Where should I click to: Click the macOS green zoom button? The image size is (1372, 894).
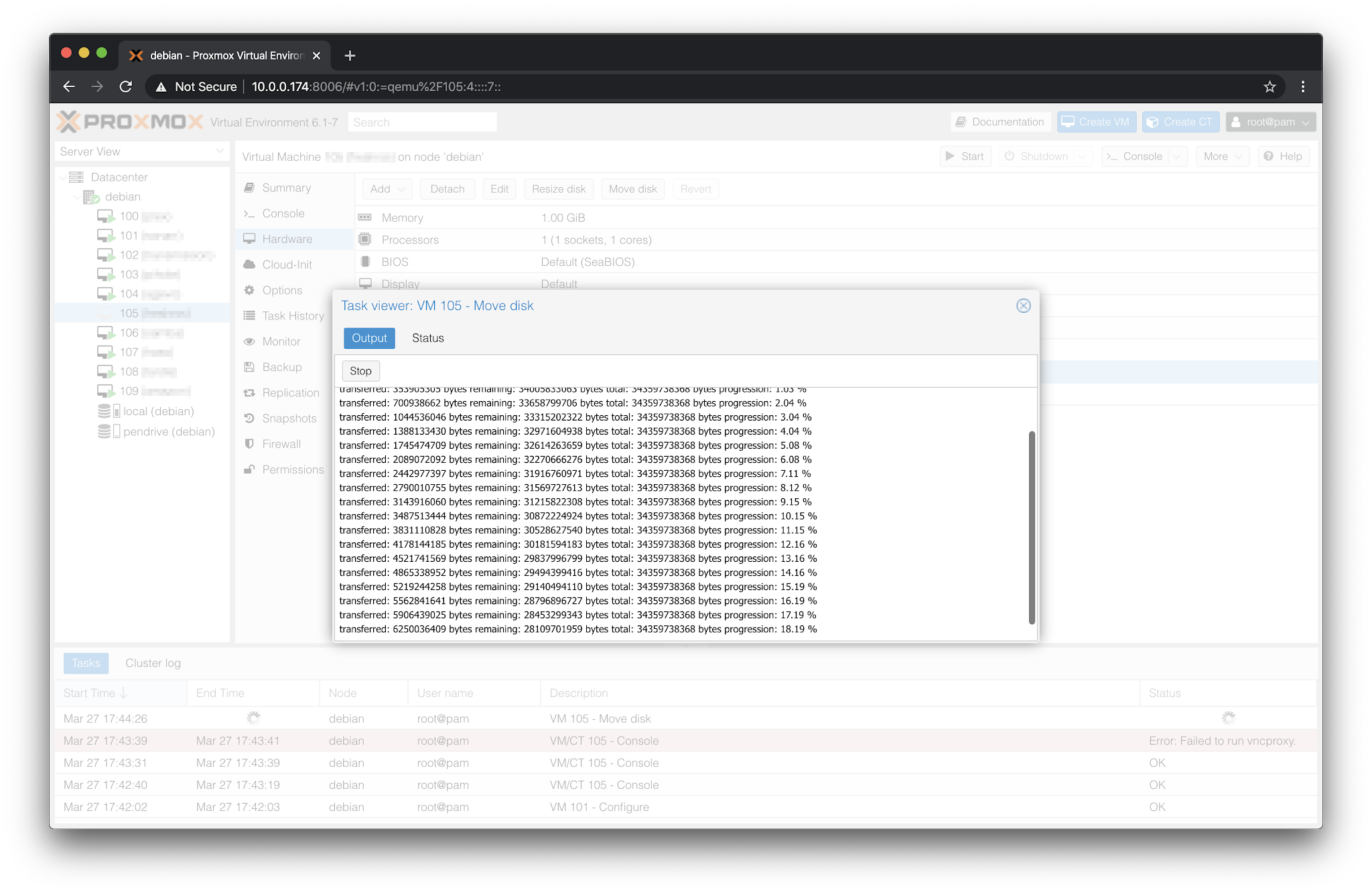102,53
